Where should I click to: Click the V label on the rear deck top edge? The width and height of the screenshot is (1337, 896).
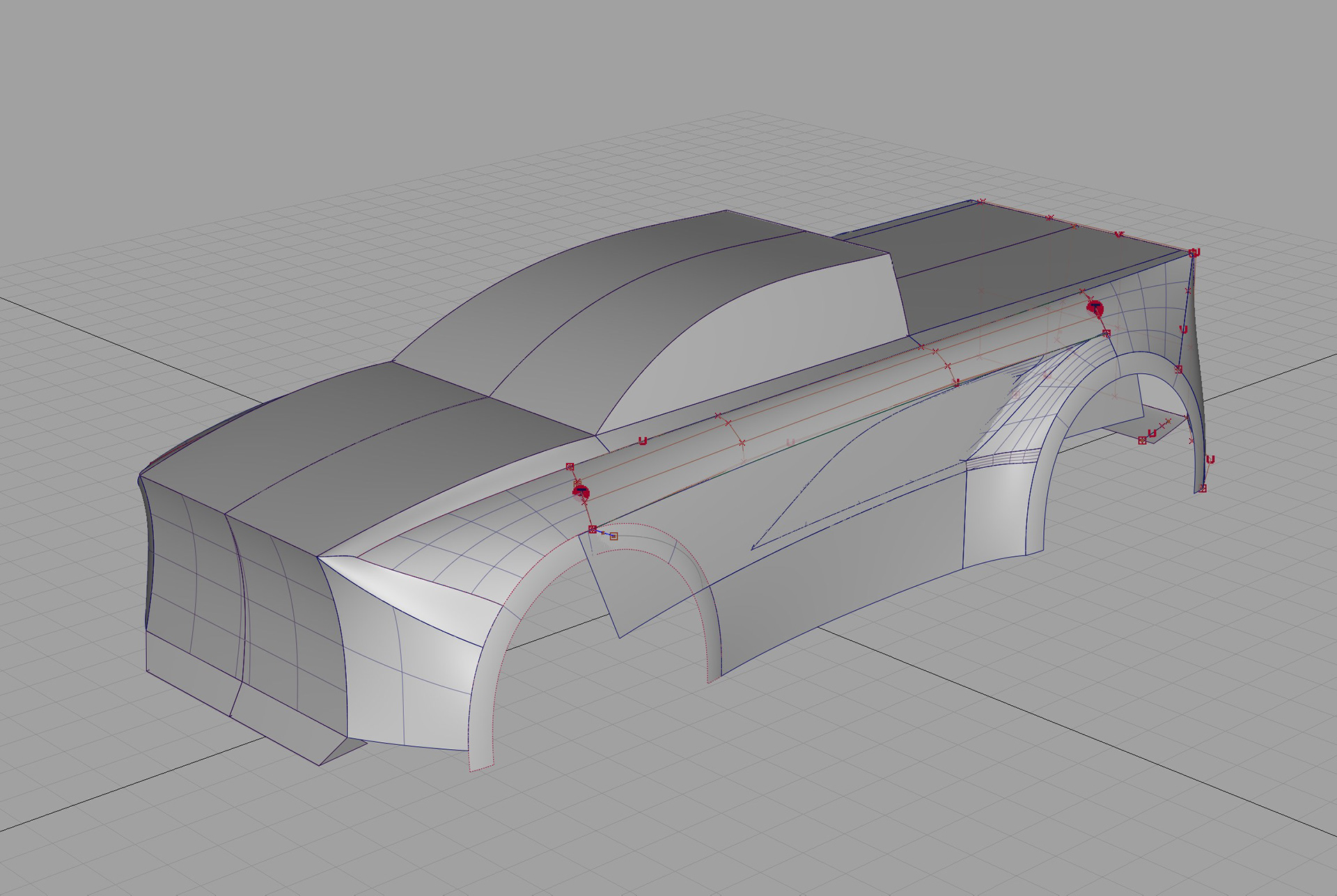[1118, 235]
